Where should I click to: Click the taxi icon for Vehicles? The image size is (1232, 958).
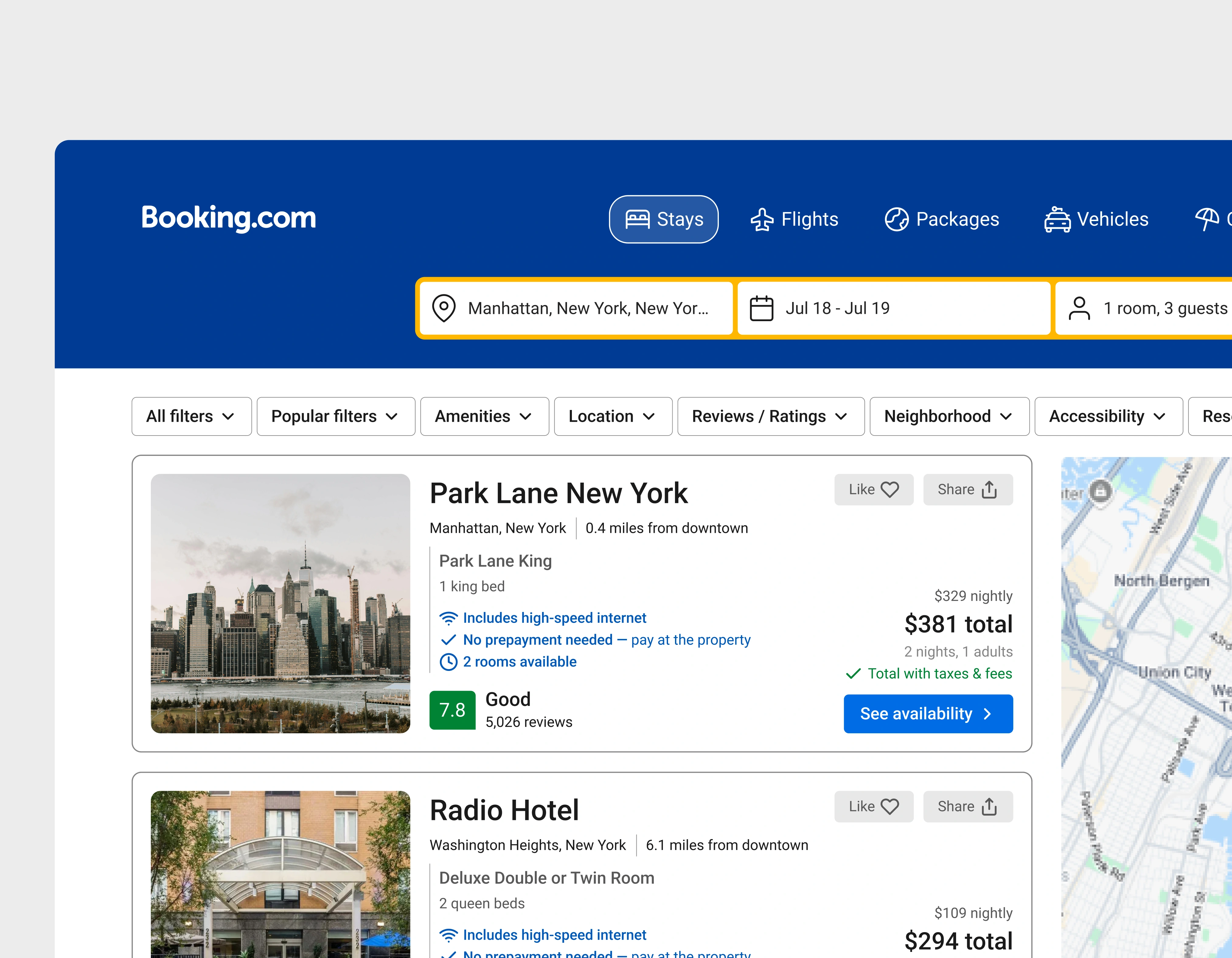1056,219
